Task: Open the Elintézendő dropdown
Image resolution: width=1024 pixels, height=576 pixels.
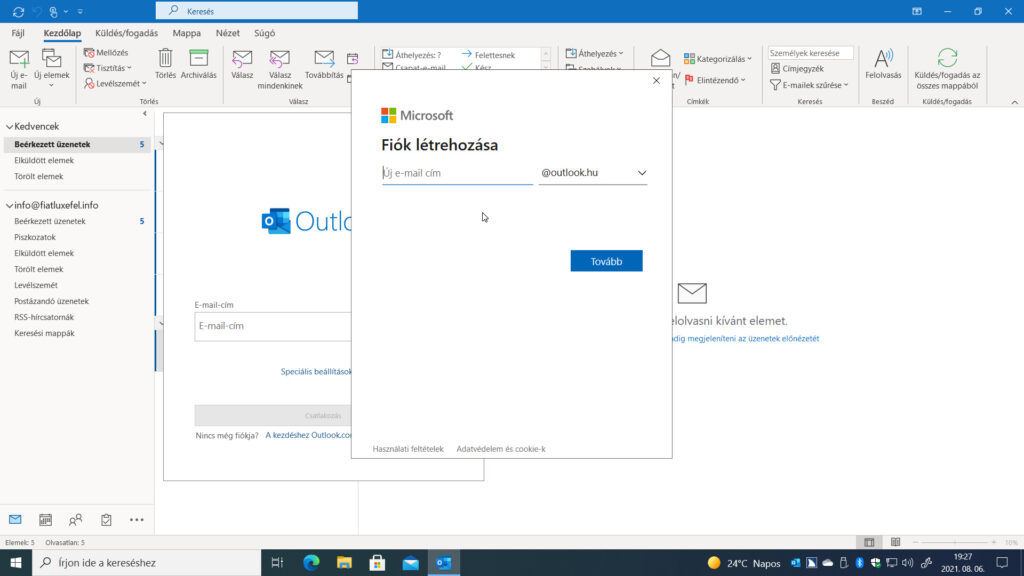Action: click(714, 80)
